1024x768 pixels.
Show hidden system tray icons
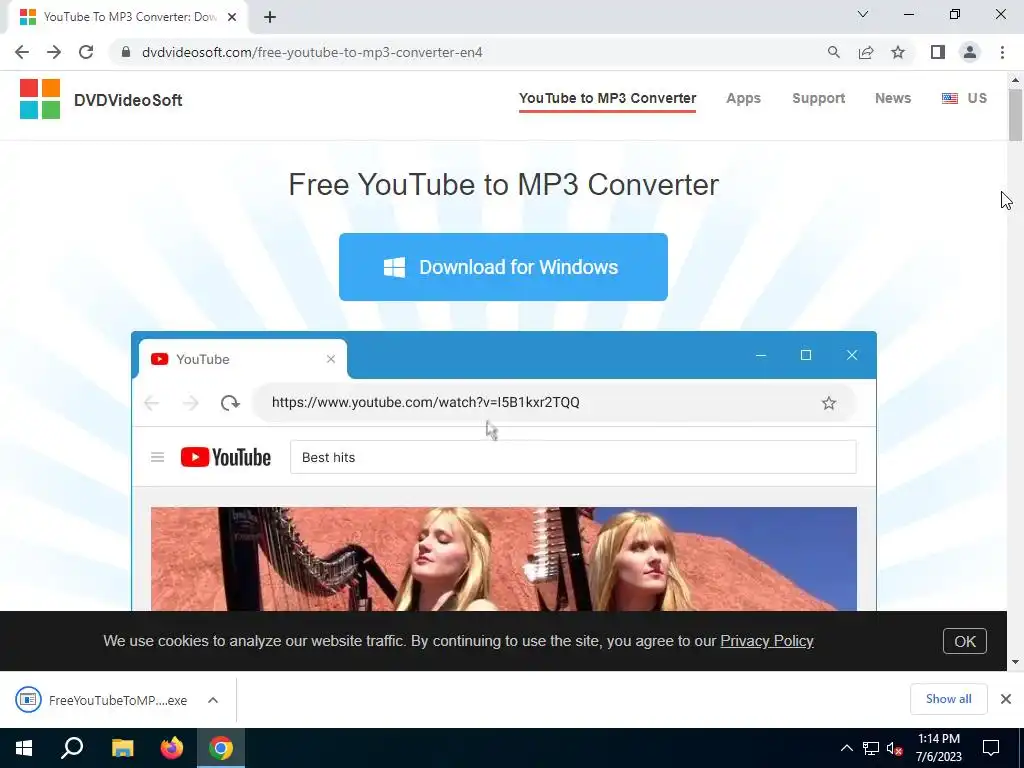click(x=846, y=748)
